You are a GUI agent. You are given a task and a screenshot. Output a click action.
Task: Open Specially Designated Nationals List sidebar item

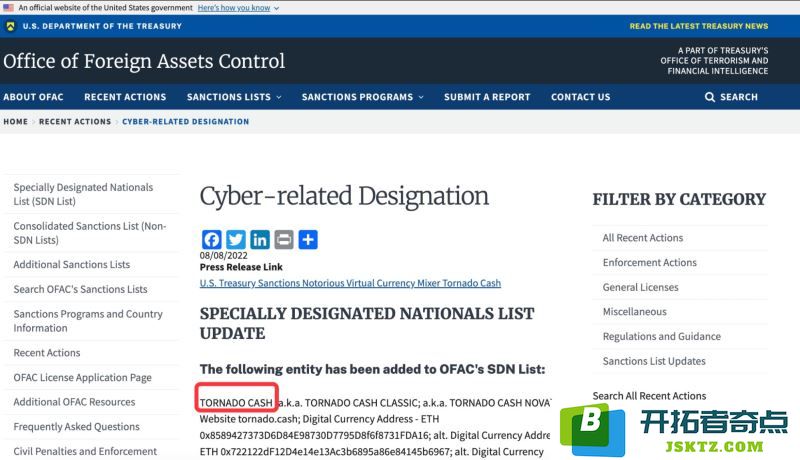92,194
